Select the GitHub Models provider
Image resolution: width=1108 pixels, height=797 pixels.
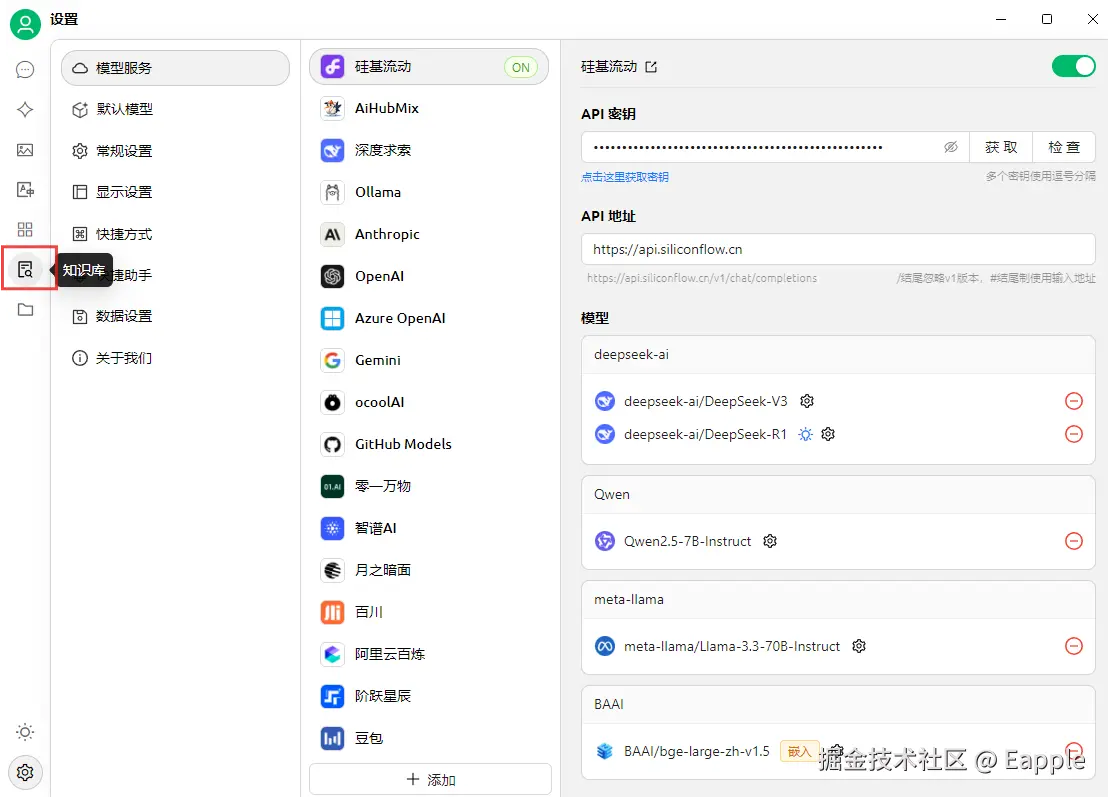(x=429, y=444)
